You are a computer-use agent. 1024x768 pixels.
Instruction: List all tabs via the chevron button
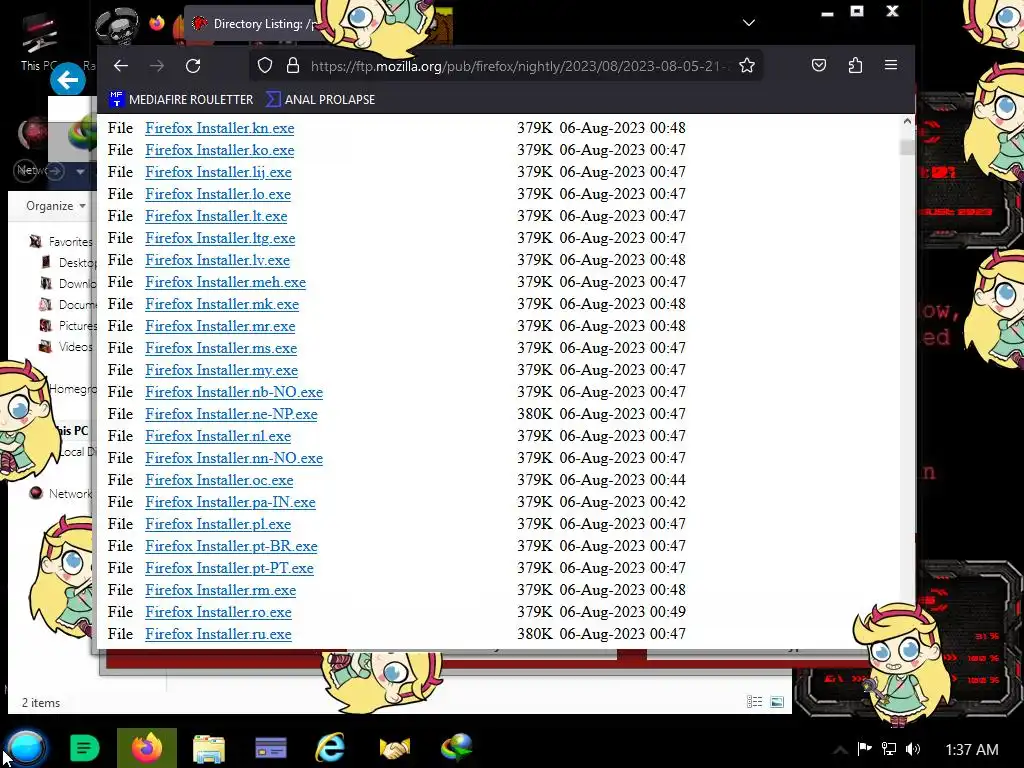point(749,23)
